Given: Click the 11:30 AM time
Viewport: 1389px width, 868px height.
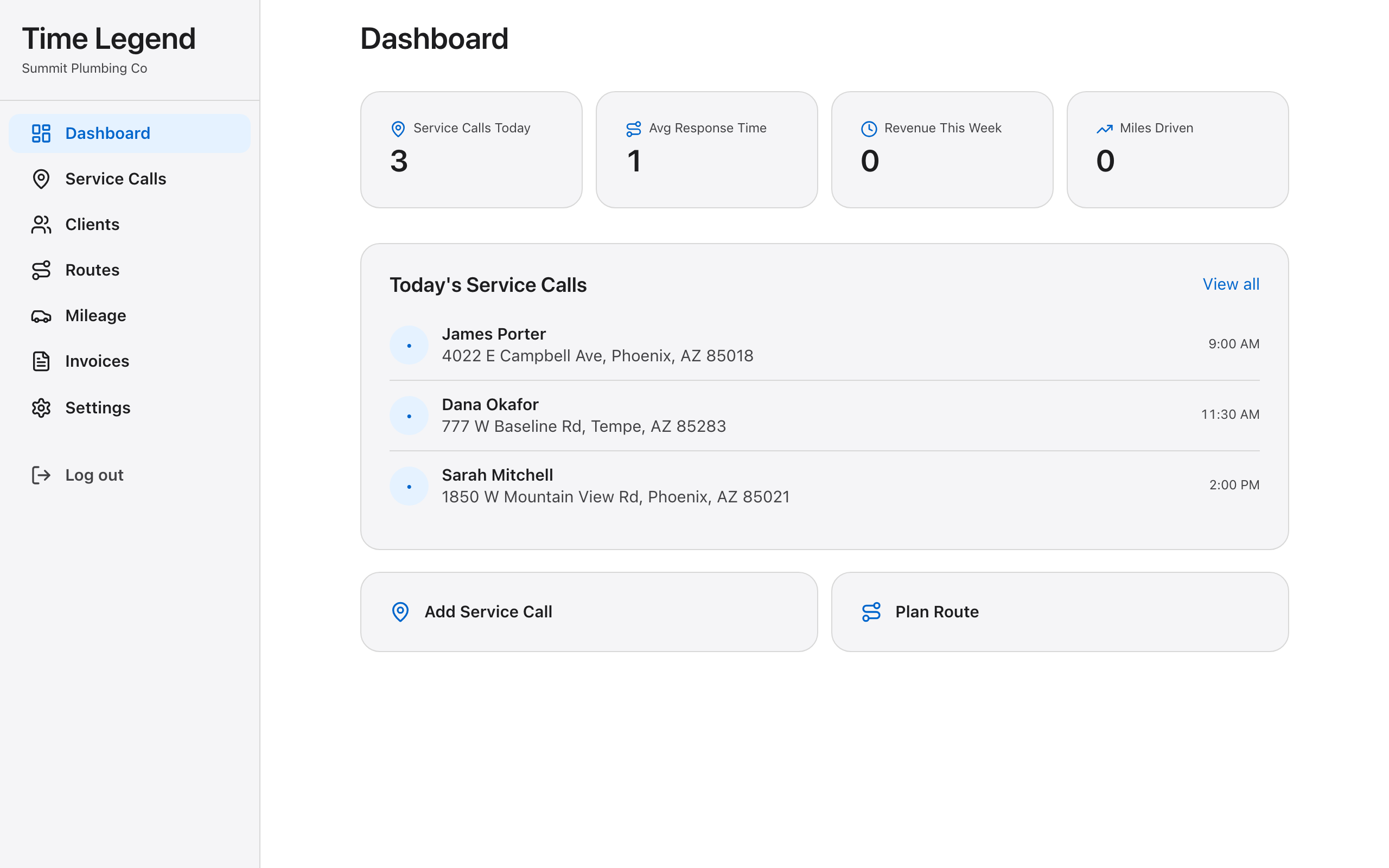Looking at the screenshot, I should click(1230, 414).
